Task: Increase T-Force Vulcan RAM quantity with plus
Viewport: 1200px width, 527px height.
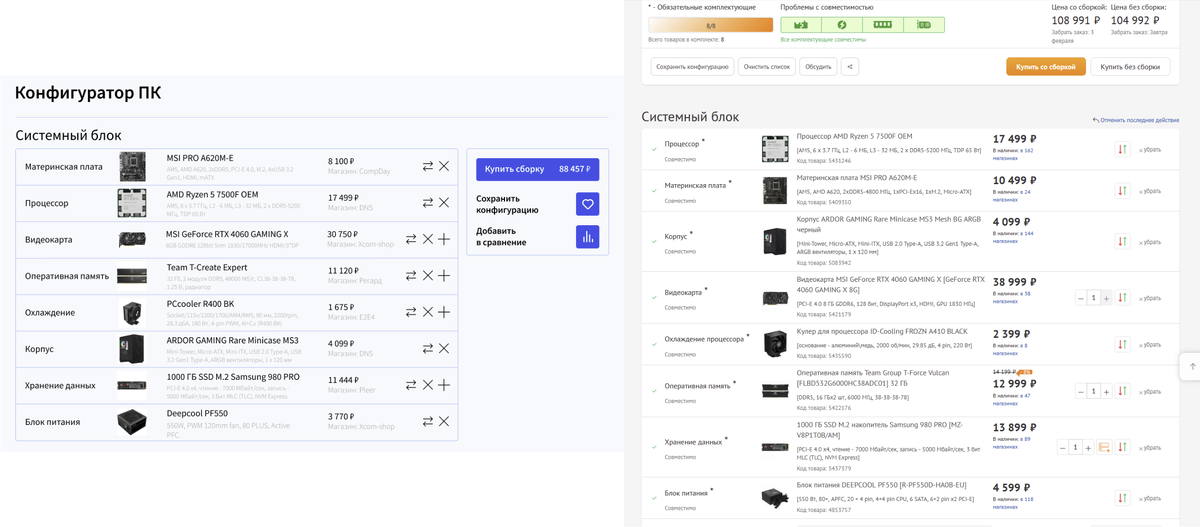Action: click(1106, 391)
